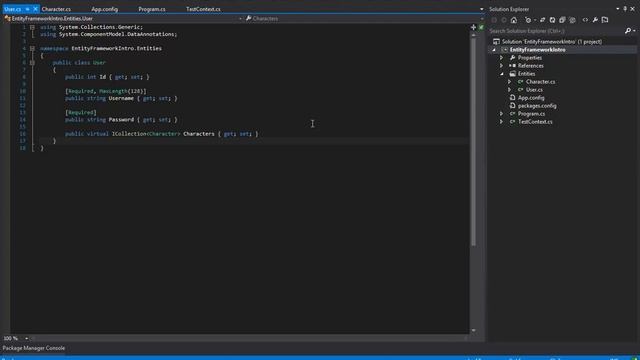Click the C# icon beside Program.cs in tree
640x360 pixels.
tap(513, 114)
